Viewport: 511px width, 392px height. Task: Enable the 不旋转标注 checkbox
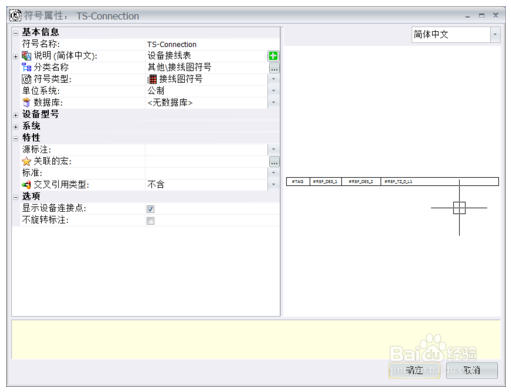pos(150,221)
